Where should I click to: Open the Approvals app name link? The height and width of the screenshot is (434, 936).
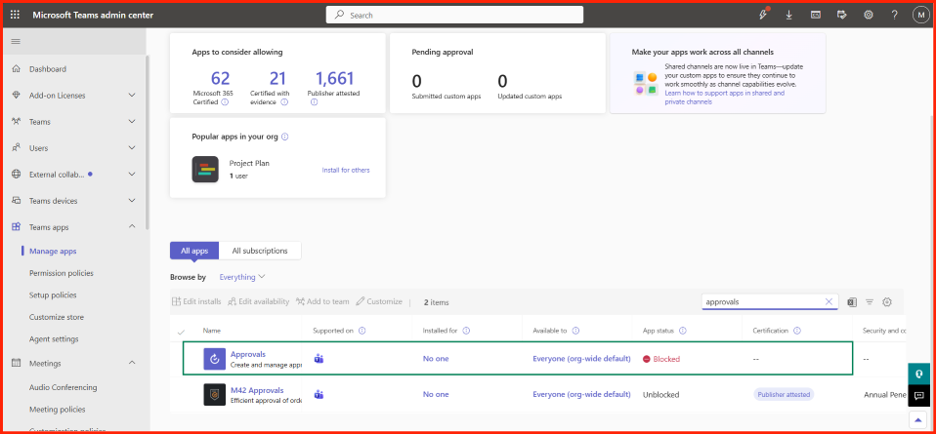point(248,354)
